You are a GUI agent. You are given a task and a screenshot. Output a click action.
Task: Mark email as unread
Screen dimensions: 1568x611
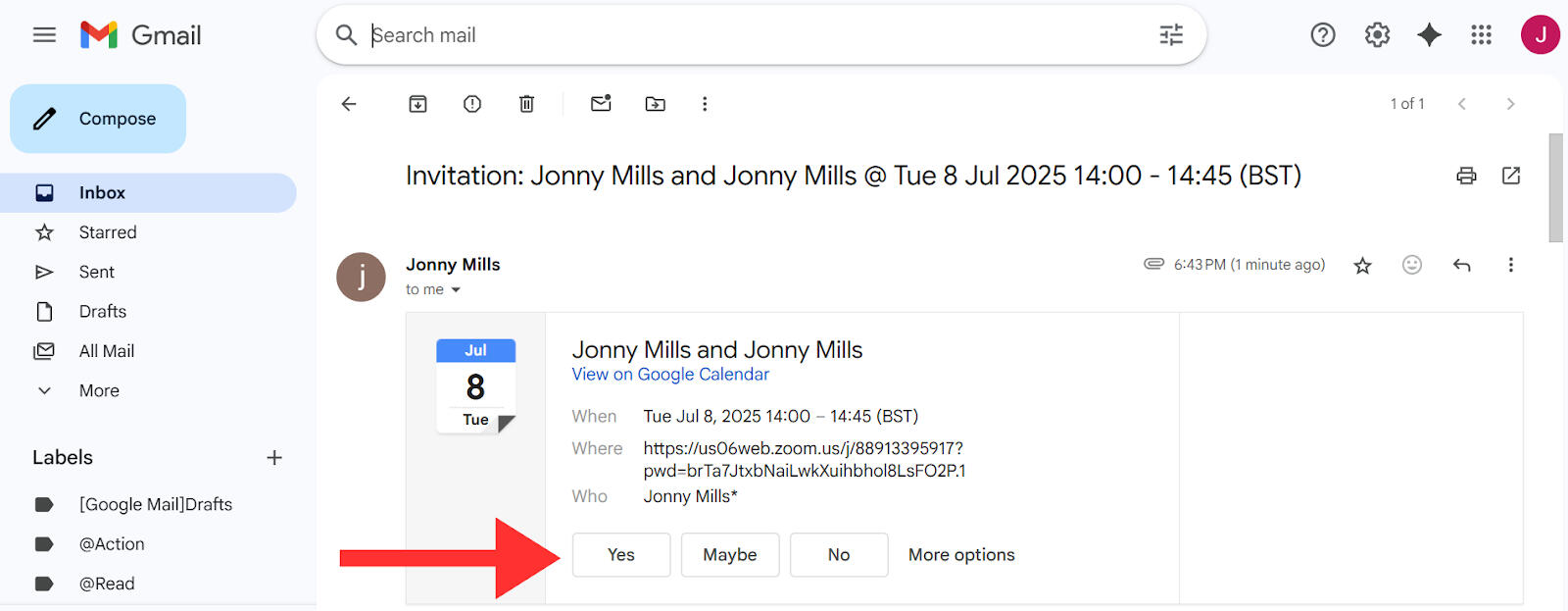pyautogui.click(x=601, y=104)
